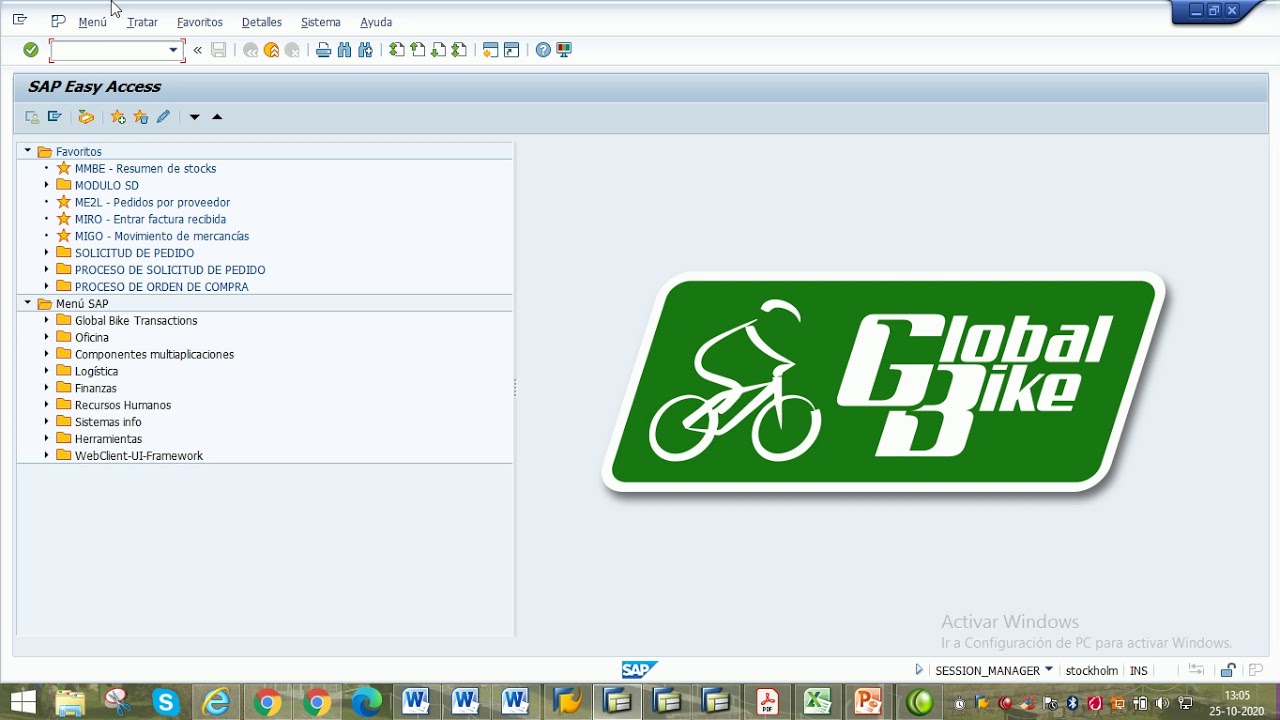Image resolution: width=1280 pixels, height=720 pixels.
Task: Click the Save diskette icon
Action: [x=219, y=50]
